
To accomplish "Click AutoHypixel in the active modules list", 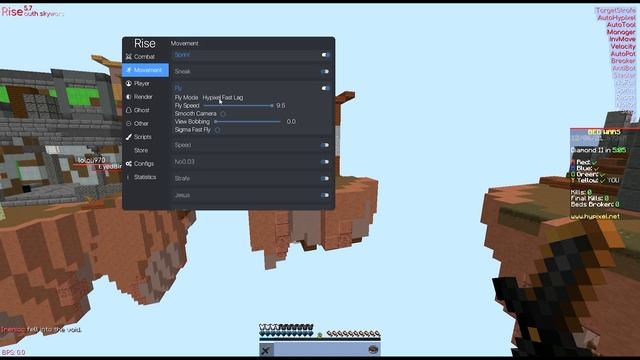I will [x=616, y=18].
